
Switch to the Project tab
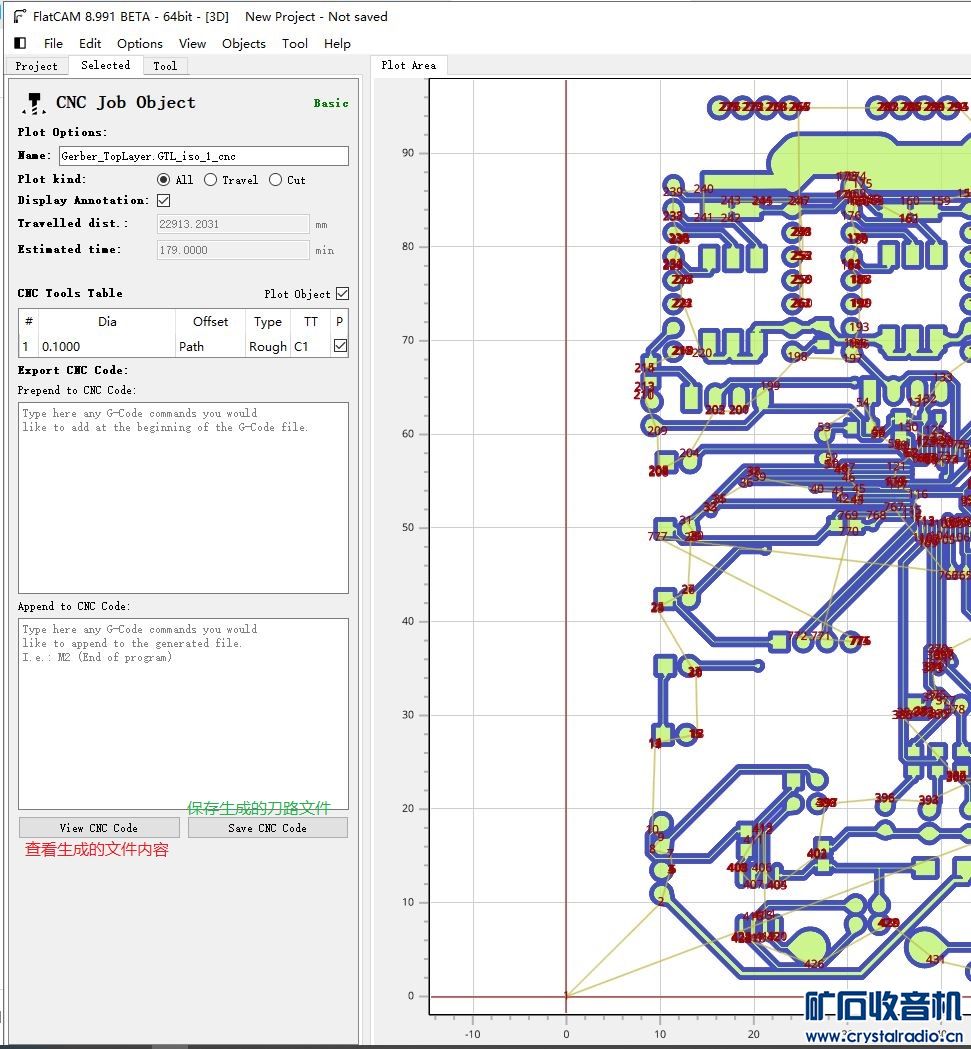36,66
